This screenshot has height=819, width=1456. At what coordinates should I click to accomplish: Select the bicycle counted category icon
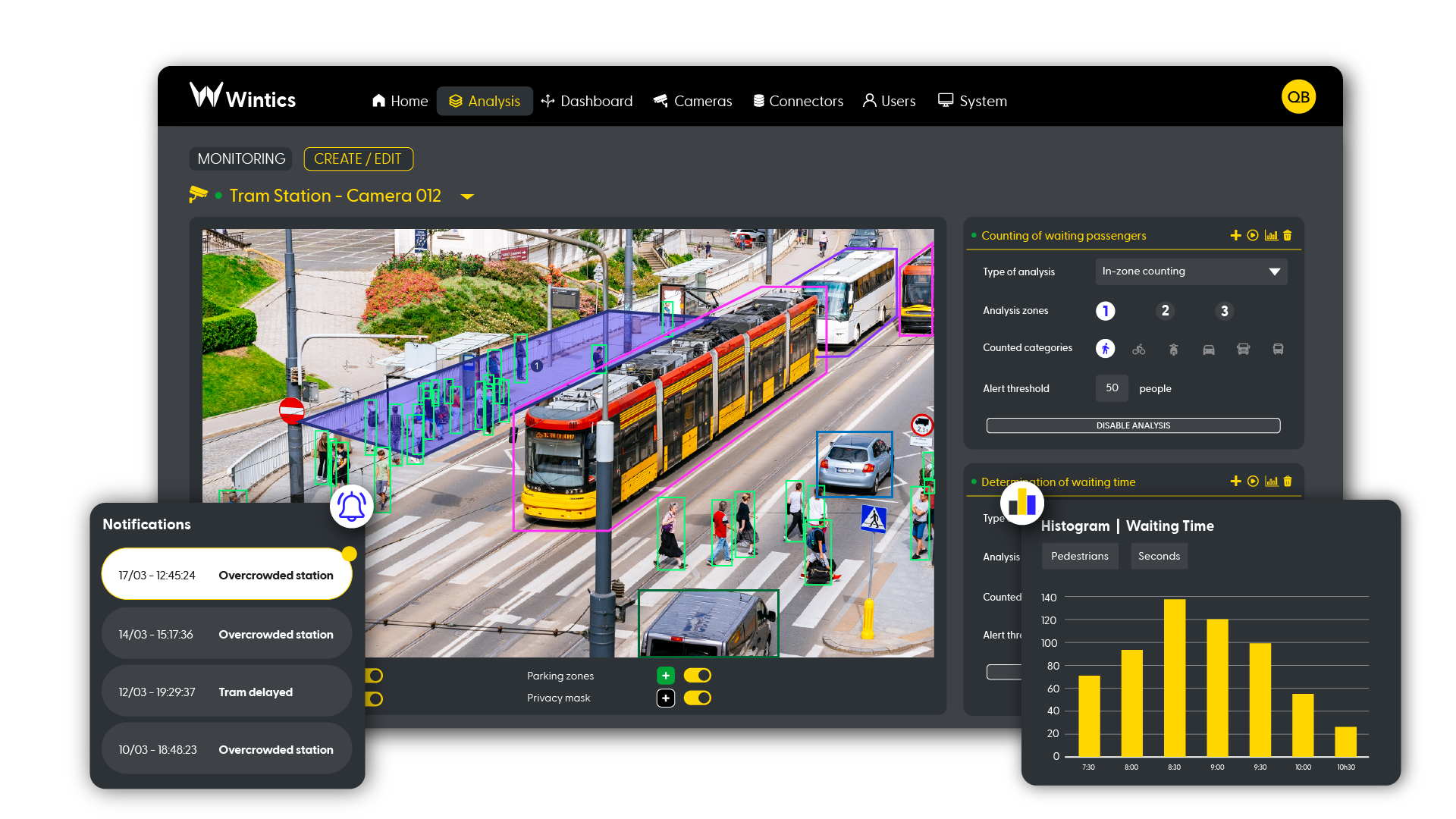coord(1139,350)
